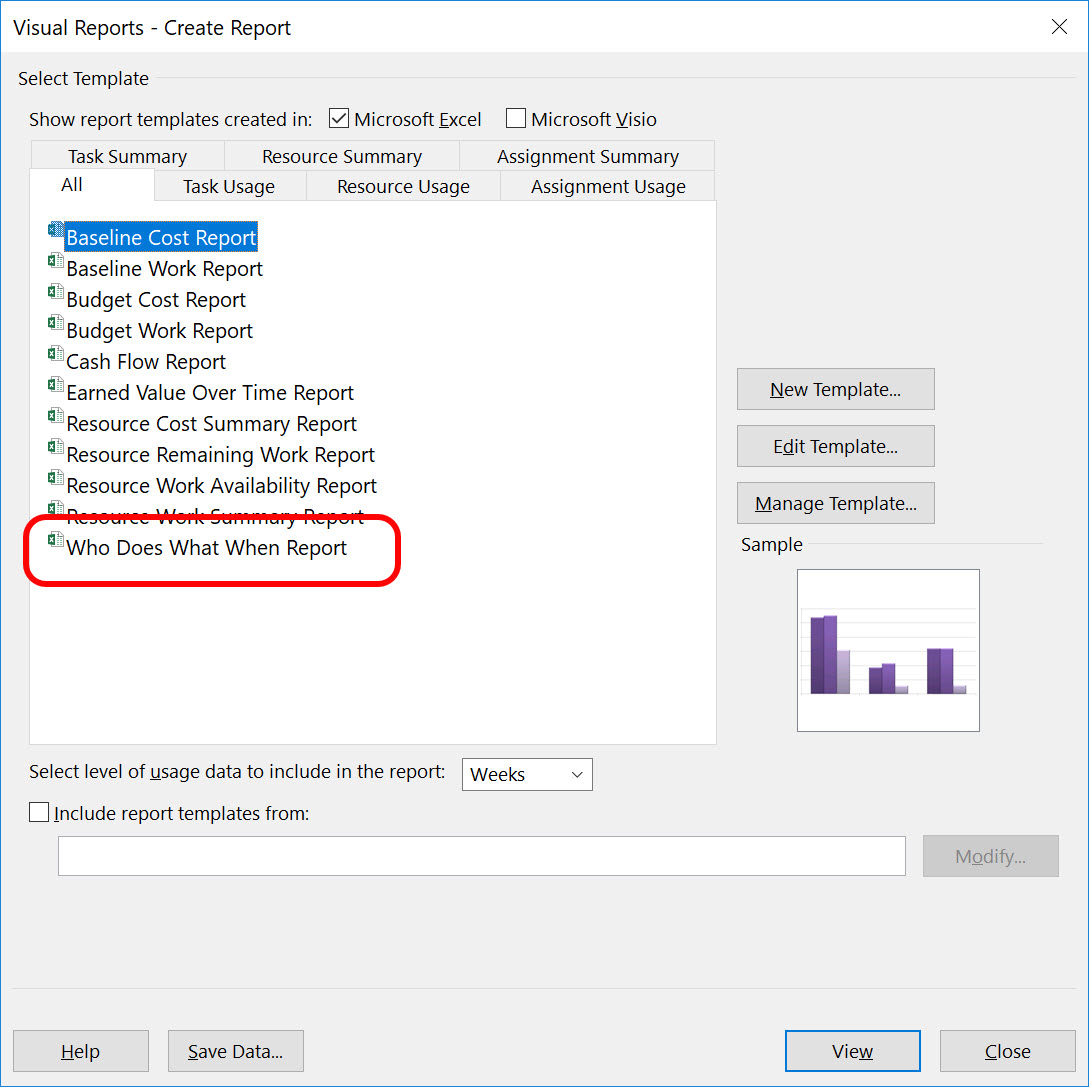Open the usage data level Weeks dropdown
Image resolution: width=1089 pixels, height=1087 pixels.
pos(527,774)
